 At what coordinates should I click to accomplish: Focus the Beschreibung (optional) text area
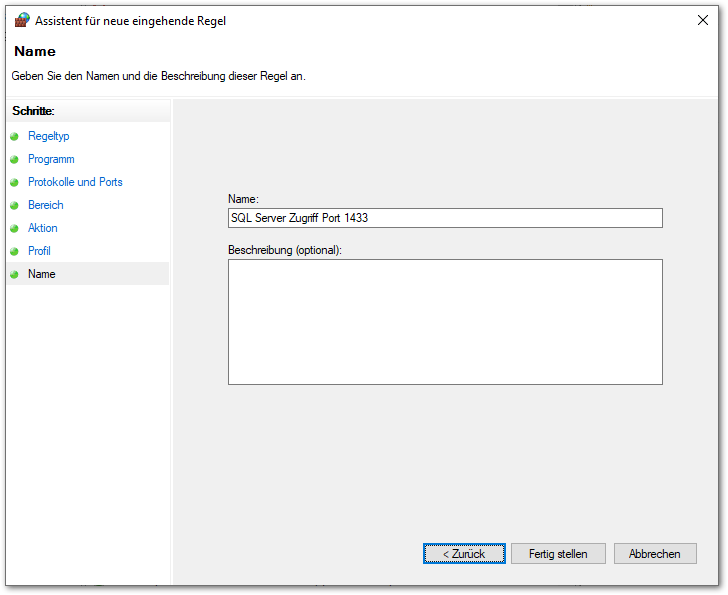point(445,322)
